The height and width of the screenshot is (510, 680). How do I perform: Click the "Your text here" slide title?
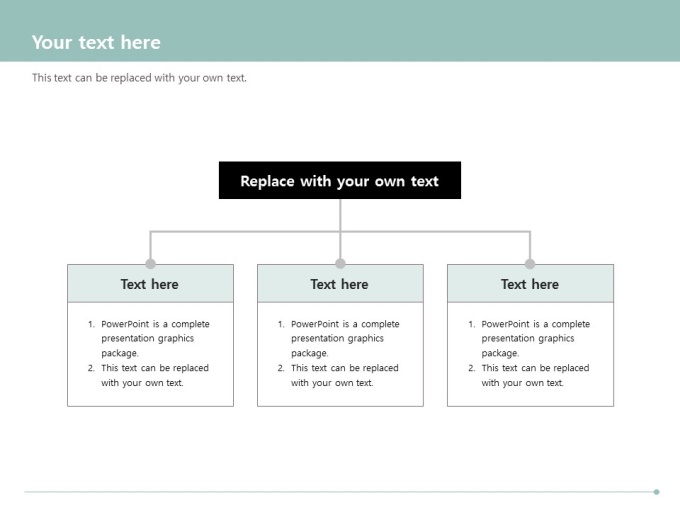coord(96,42)
